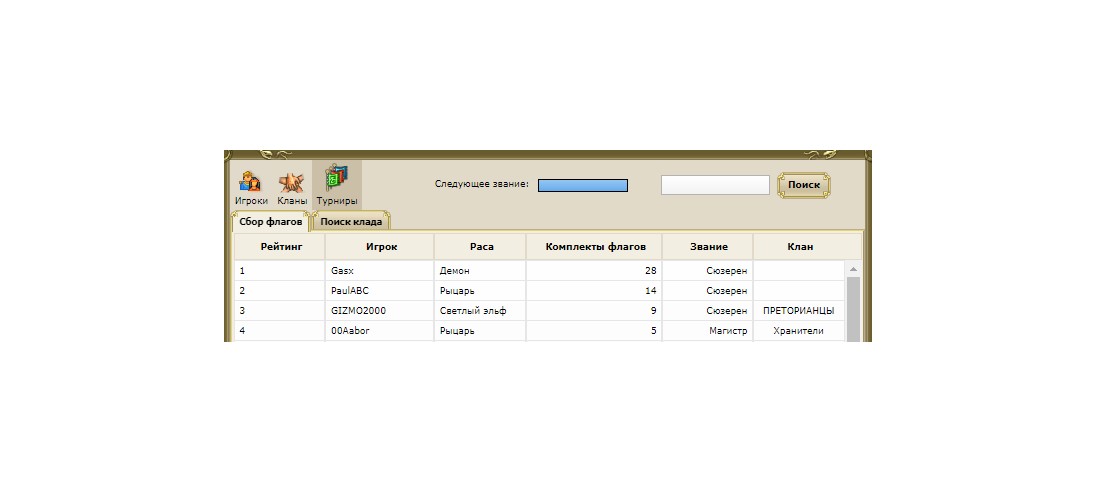1096x492 pixels.
Task: Select player Gasx in the ranking
Action: (342, 271)
